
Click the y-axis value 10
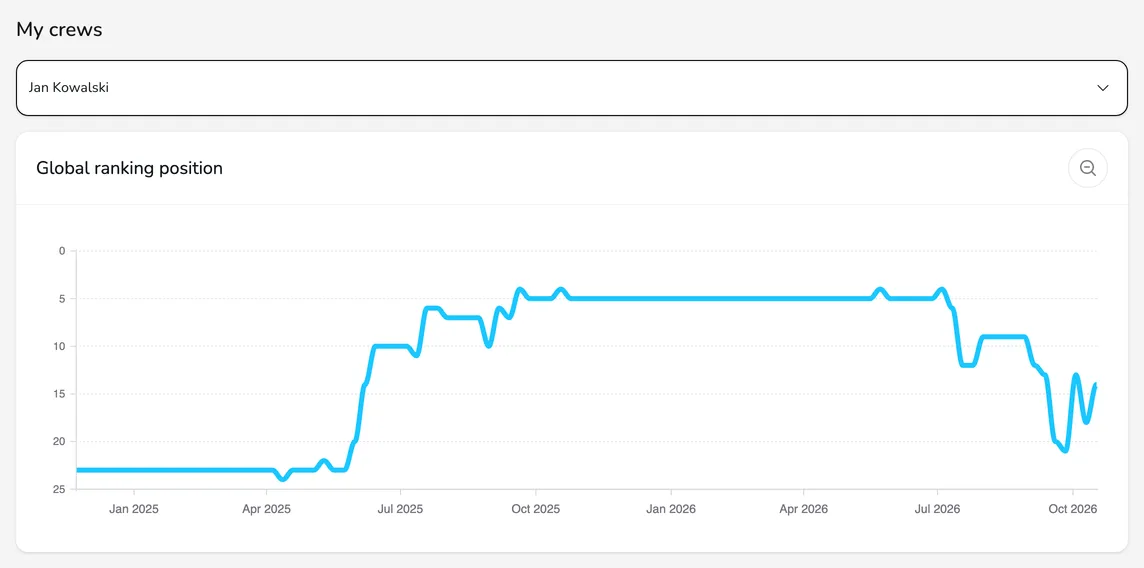(60, 346)
